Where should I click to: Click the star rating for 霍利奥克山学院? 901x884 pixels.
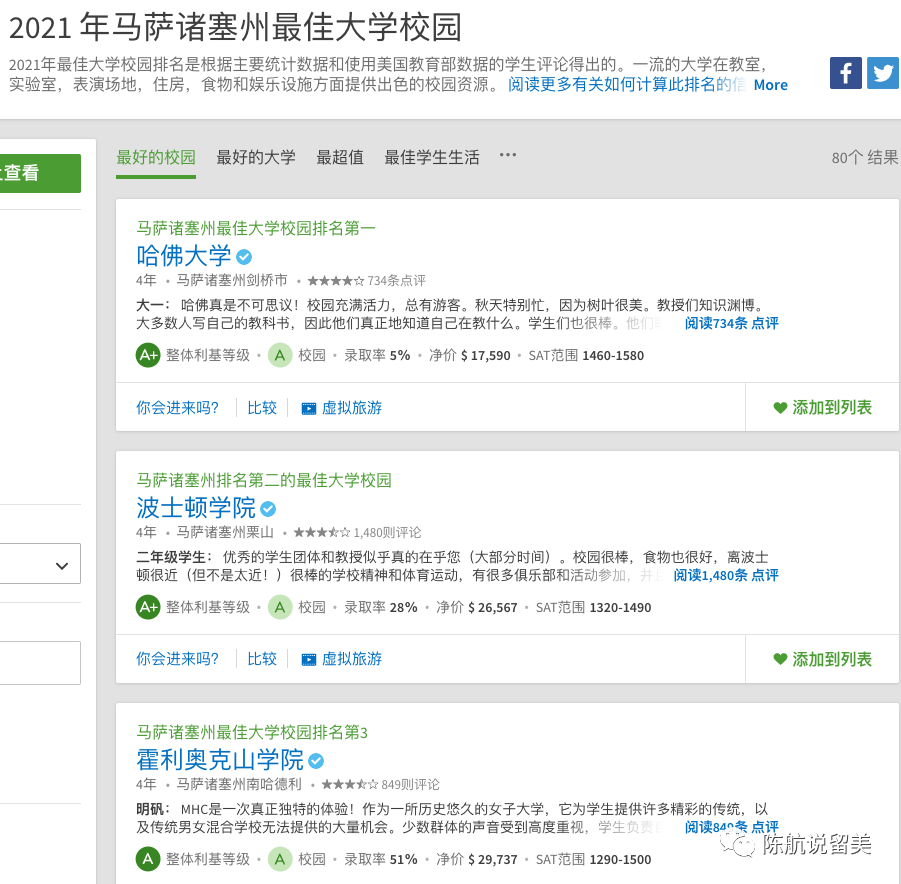(350, 785)
